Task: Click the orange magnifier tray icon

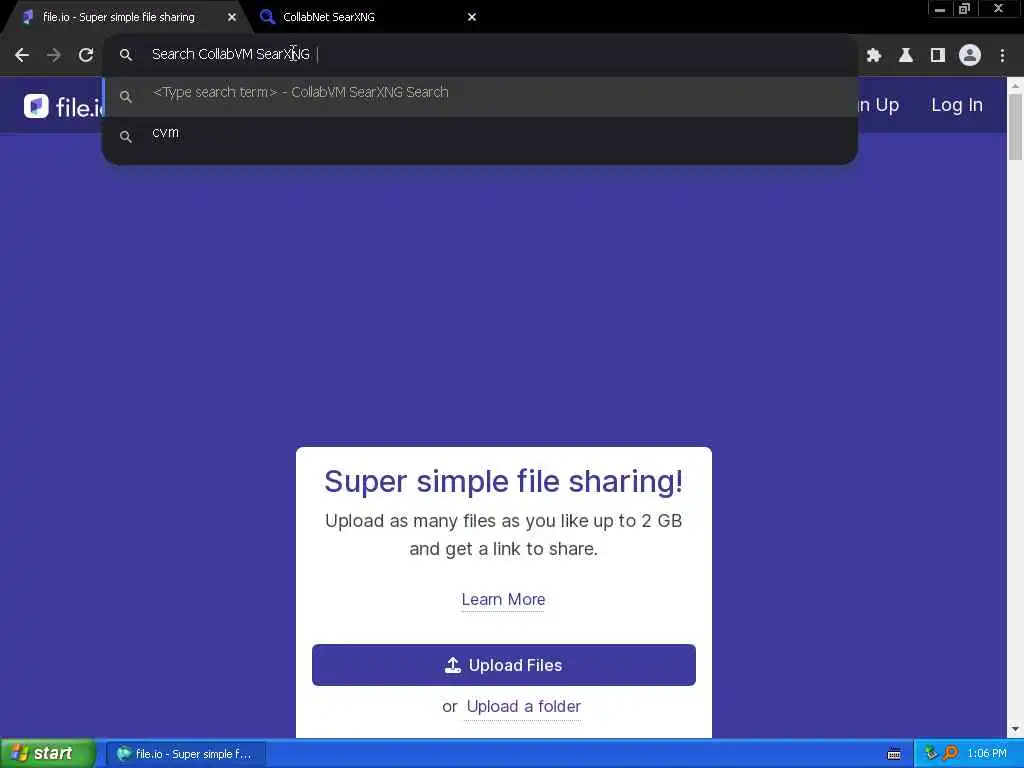Action: pyautogui.click(x=950, y=753)
